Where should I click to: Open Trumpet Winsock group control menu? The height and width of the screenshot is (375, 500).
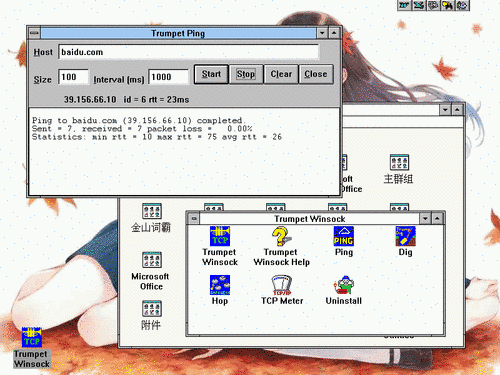point(194,218)
